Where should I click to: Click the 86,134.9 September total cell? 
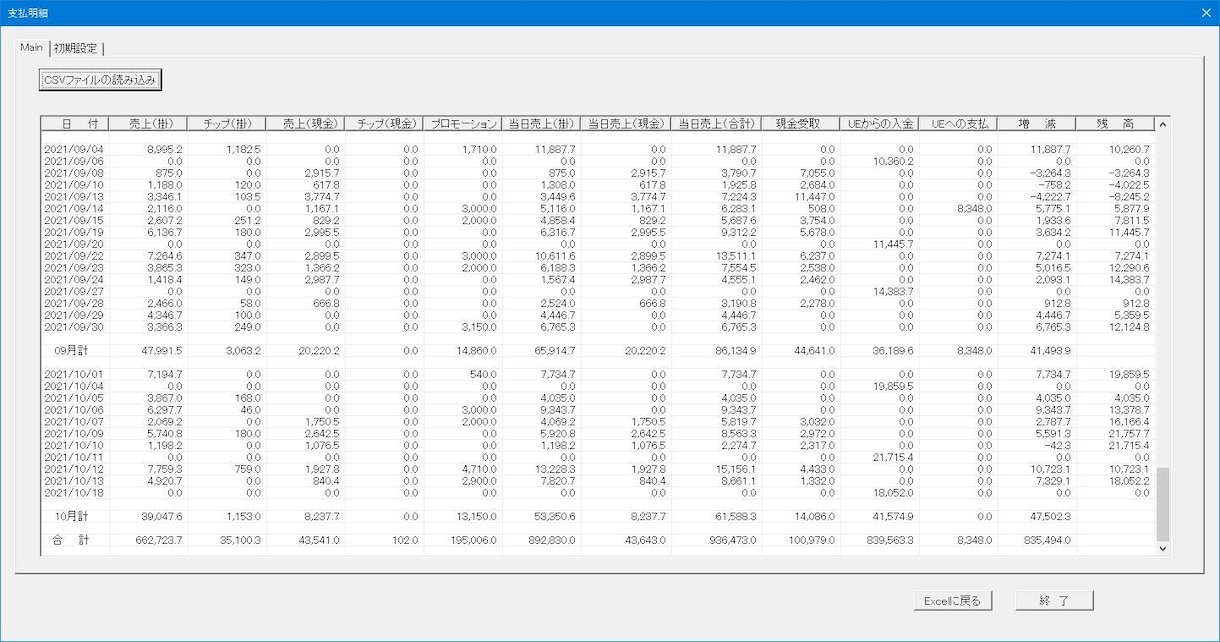click(x=736, y=351)
